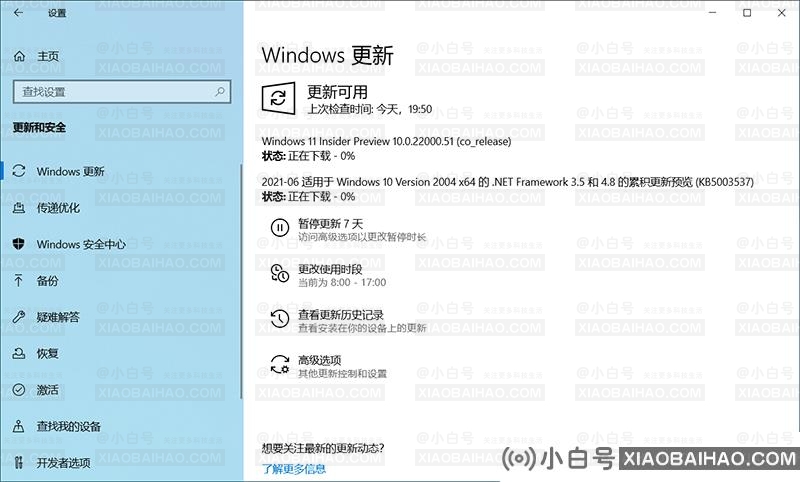The height and width of the screenshot is (482, 800).
Task: Click the KB5003537 .NET Framework update text
Action: point(508,182)
